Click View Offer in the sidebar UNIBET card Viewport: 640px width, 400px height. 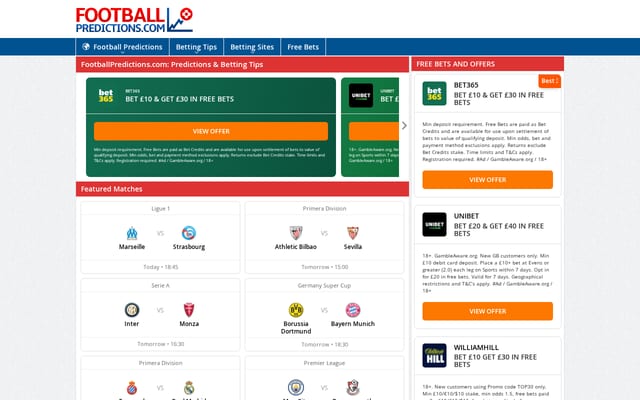tap(488, 311)
